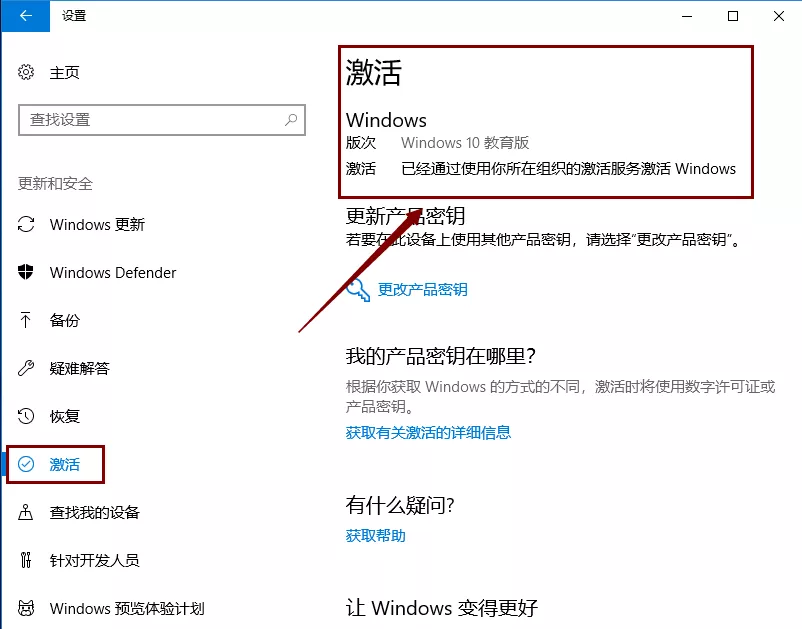Maximize the 设置 window

click(x=733, y=16)
